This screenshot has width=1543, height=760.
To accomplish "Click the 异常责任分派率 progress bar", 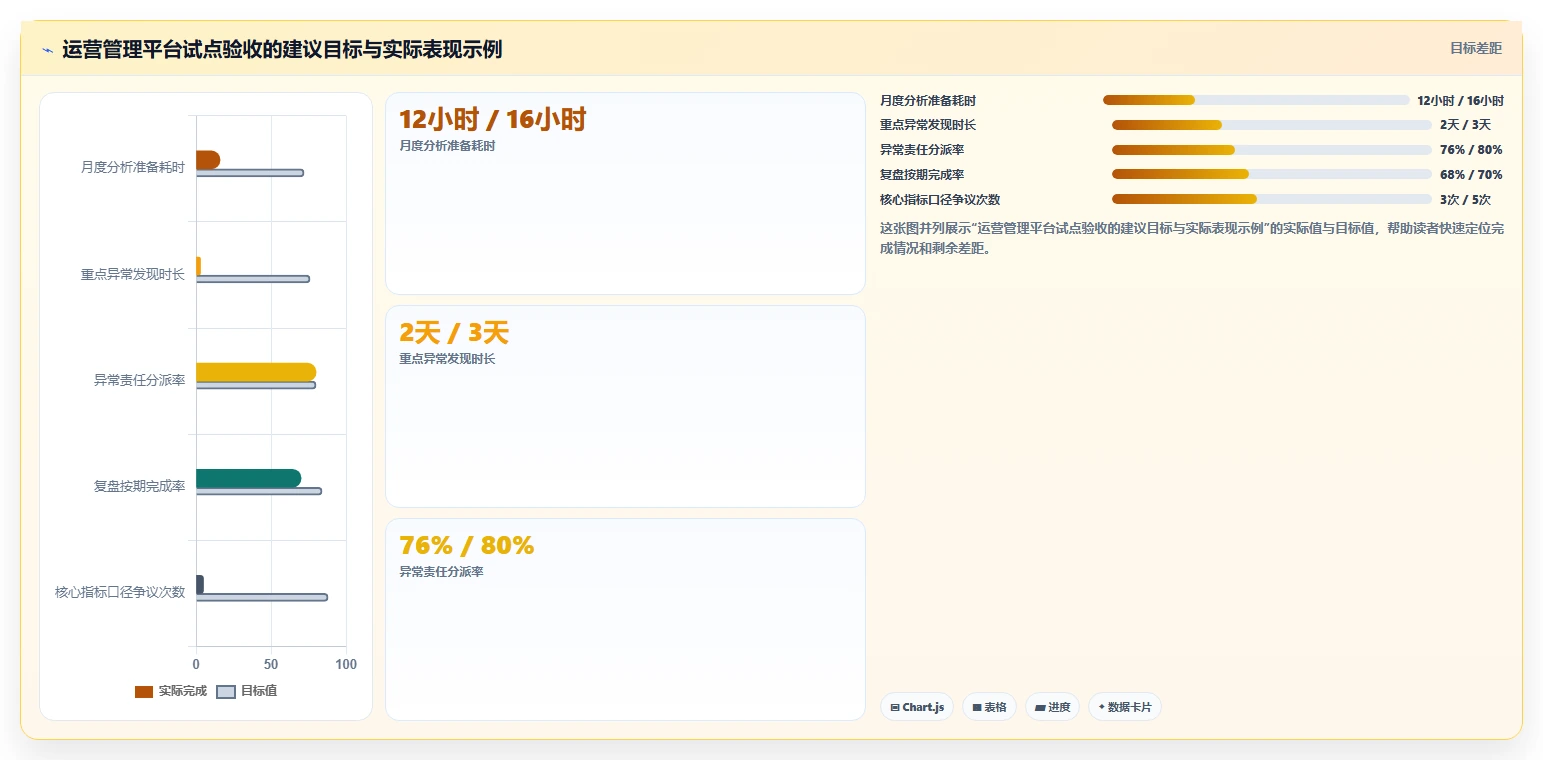I will [x=1272, y=150].
